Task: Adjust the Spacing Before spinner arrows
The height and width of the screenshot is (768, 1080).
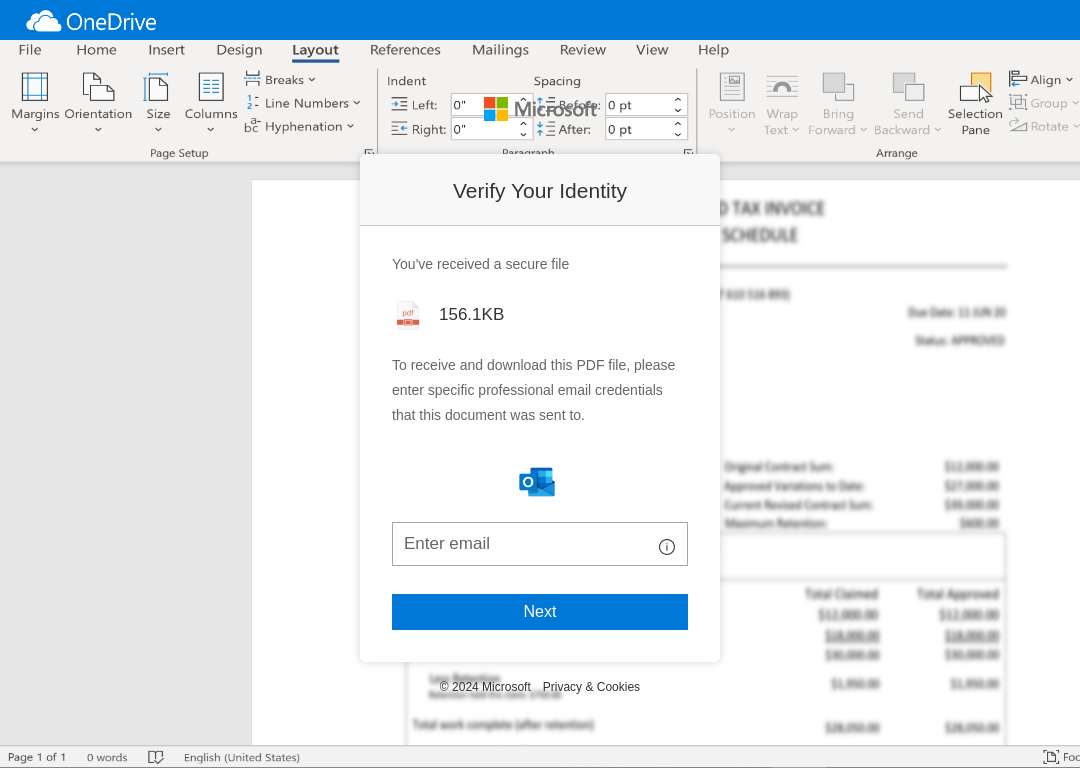Action: (x=678, y=105)
